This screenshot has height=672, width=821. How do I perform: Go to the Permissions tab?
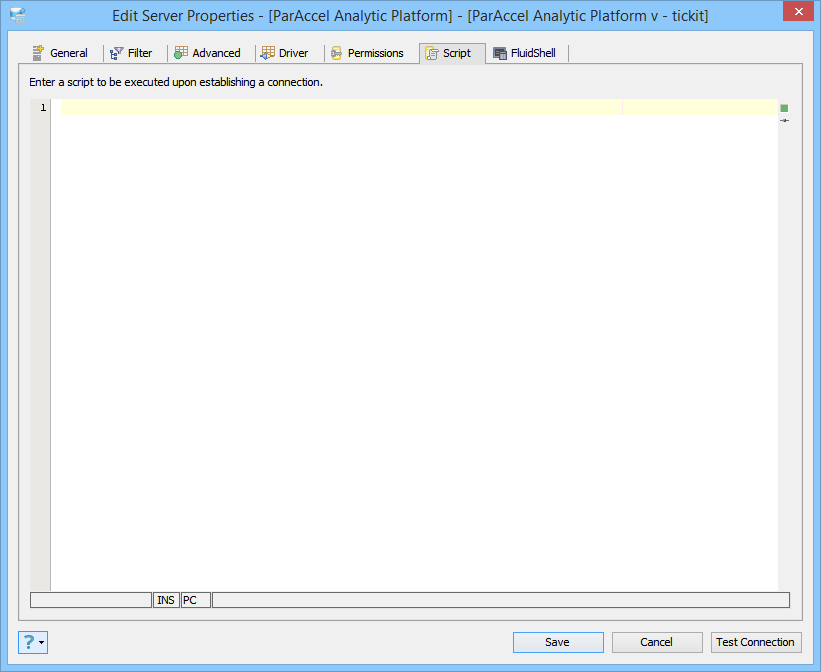[x=368, y=53]
